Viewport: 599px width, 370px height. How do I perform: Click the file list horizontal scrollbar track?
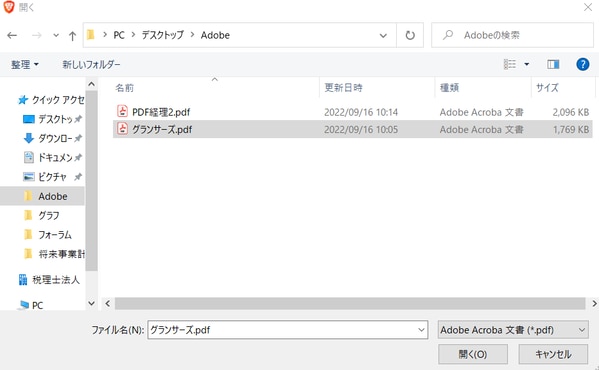[350, 304]
